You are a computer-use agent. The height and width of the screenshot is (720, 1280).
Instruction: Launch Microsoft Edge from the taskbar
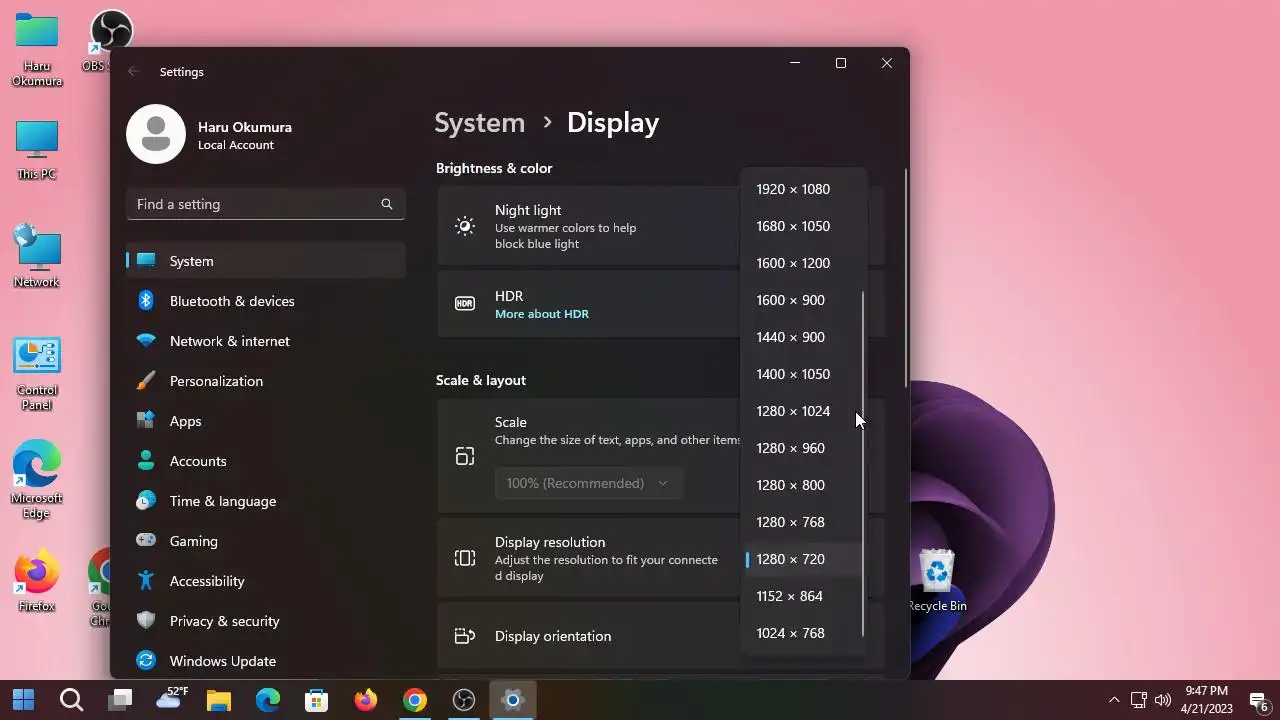(268, 700)
